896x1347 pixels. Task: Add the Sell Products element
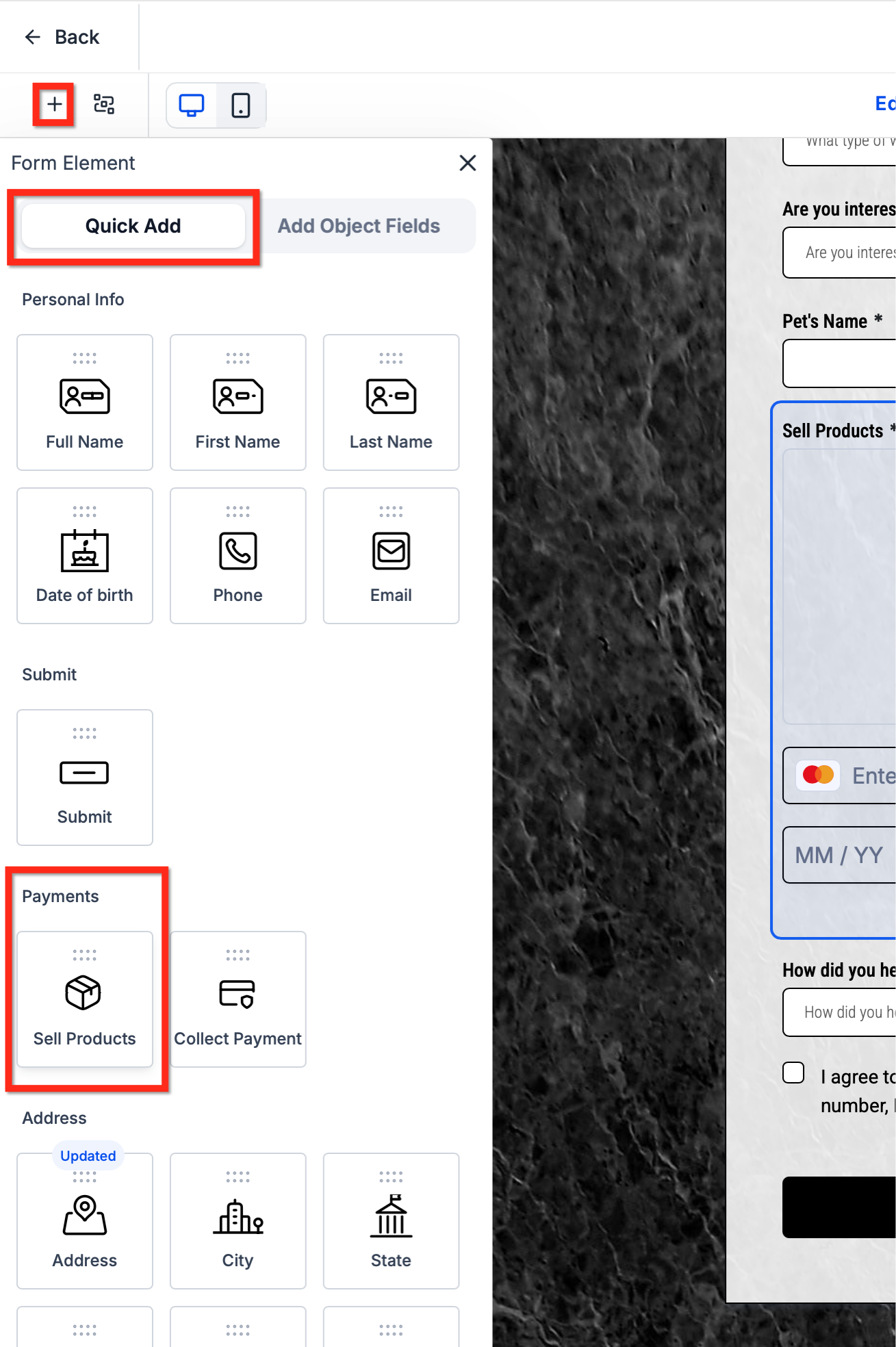pyautogui.click(x=85, y=999)
